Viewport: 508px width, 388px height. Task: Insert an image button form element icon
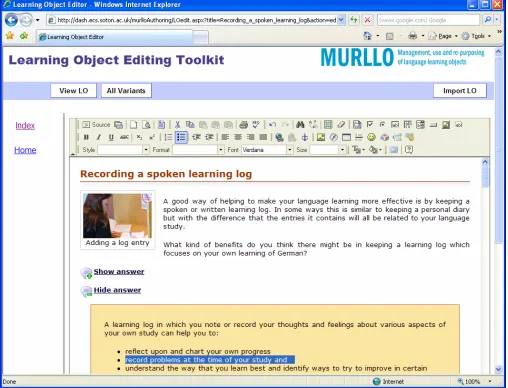(x=446, y=125)
